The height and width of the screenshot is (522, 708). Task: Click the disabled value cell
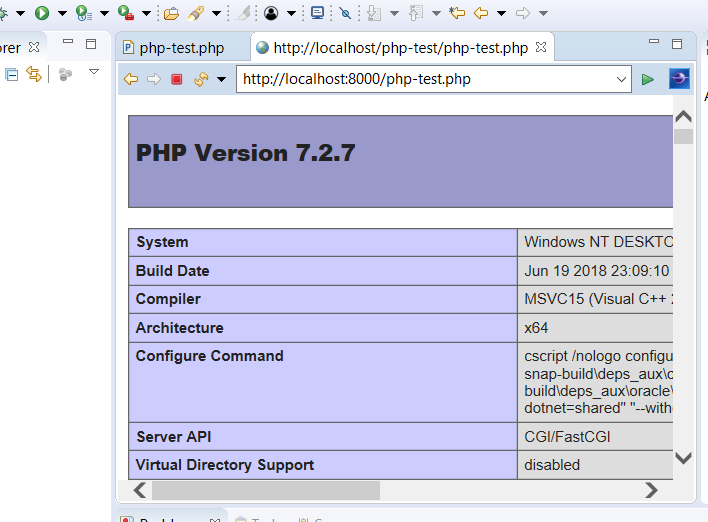[x=596, y=465]
